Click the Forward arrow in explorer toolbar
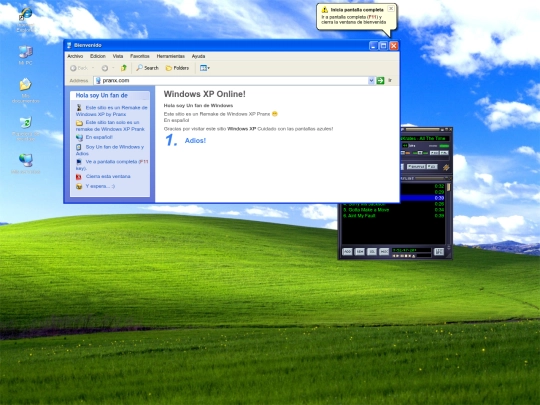Viewport: 540px width, 405px height. pos(105,68)
